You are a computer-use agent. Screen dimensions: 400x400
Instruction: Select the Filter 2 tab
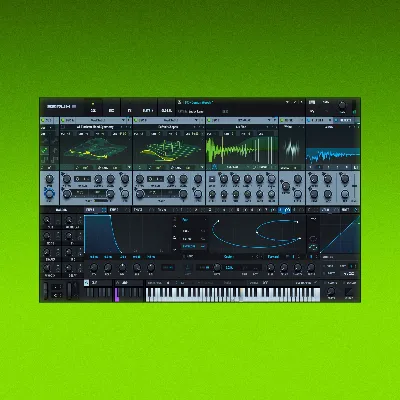pyautogui.click(x=346, y=120)
